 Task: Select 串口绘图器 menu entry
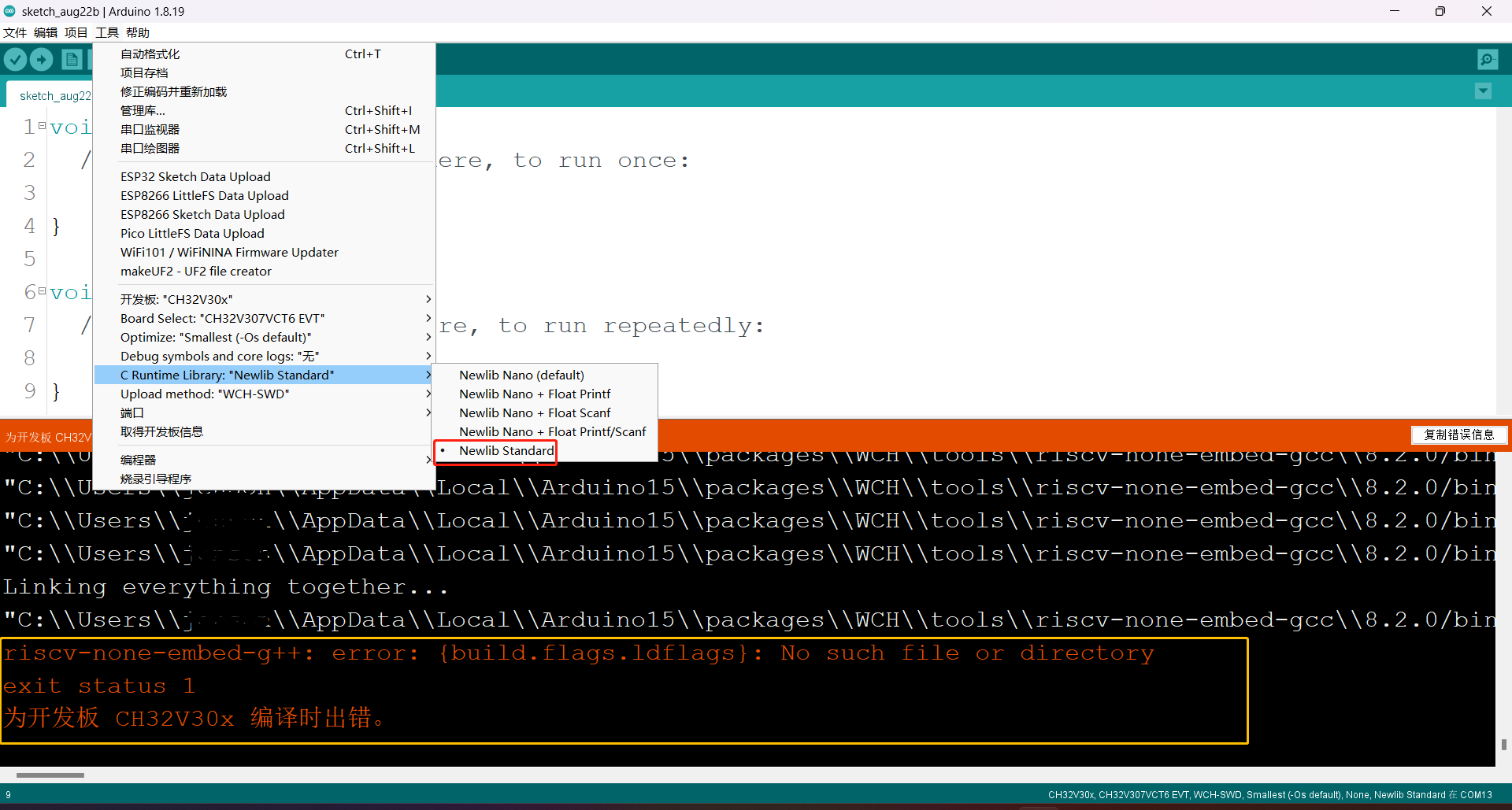[150, 148]
